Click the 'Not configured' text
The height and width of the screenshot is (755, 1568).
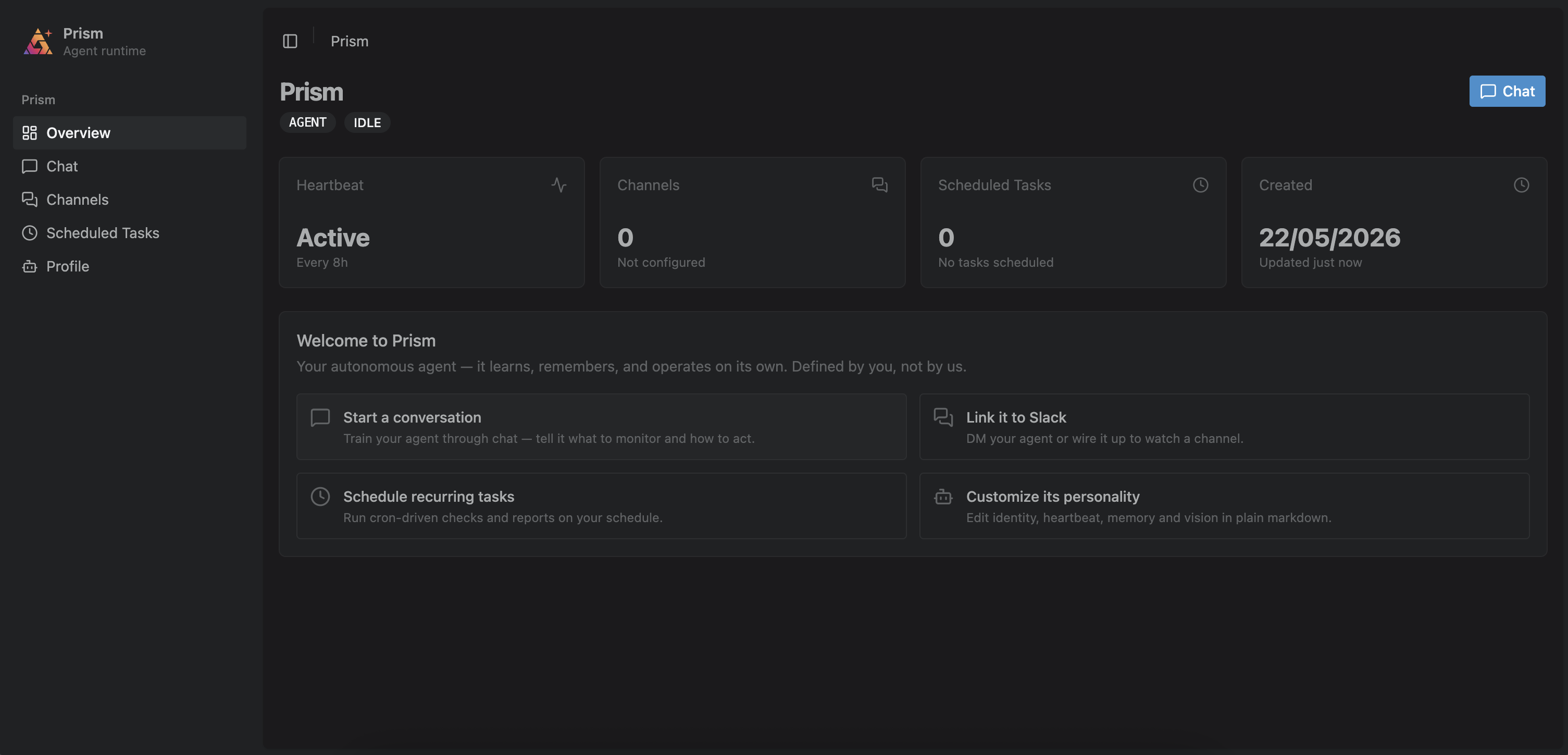(x=661, y=263)
